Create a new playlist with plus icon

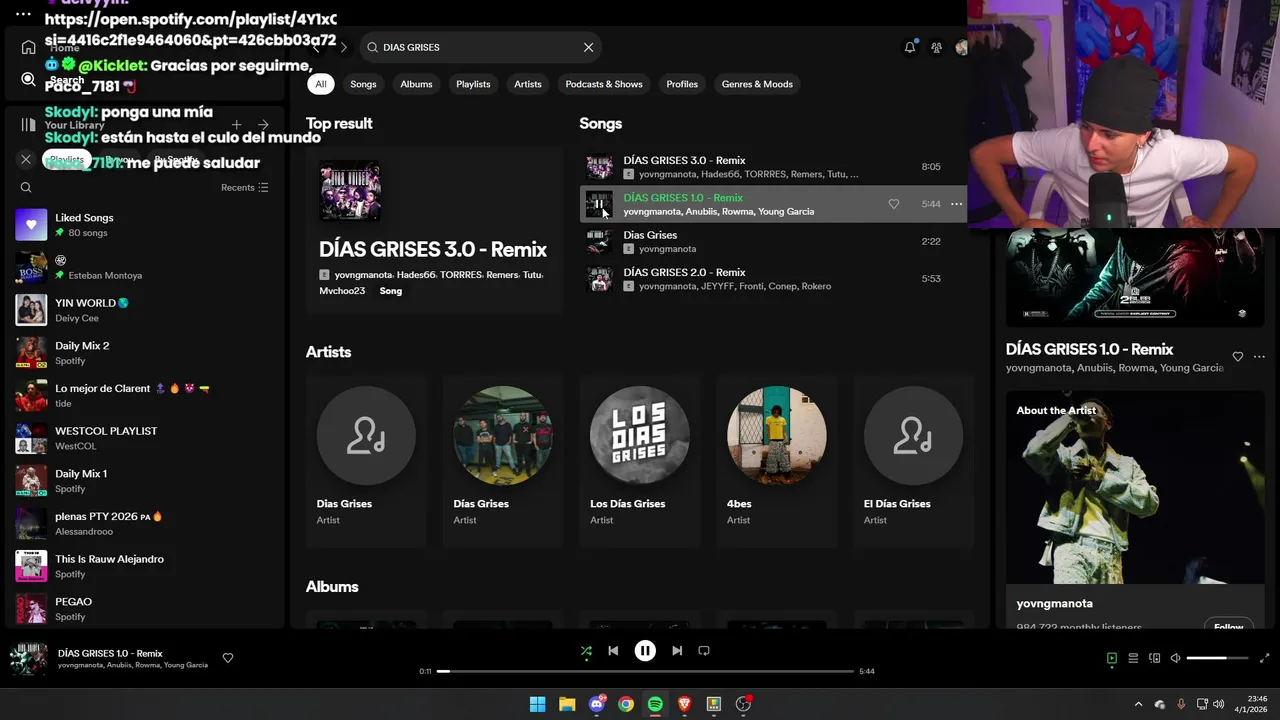(x=237, y=125)
